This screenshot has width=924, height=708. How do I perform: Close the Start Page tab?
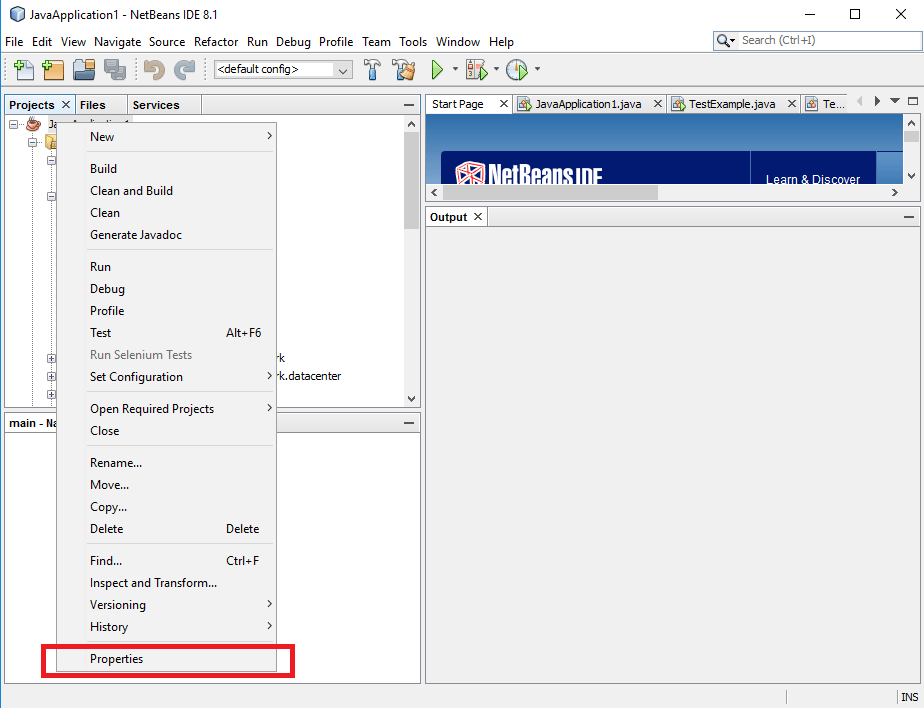point(503,104)
